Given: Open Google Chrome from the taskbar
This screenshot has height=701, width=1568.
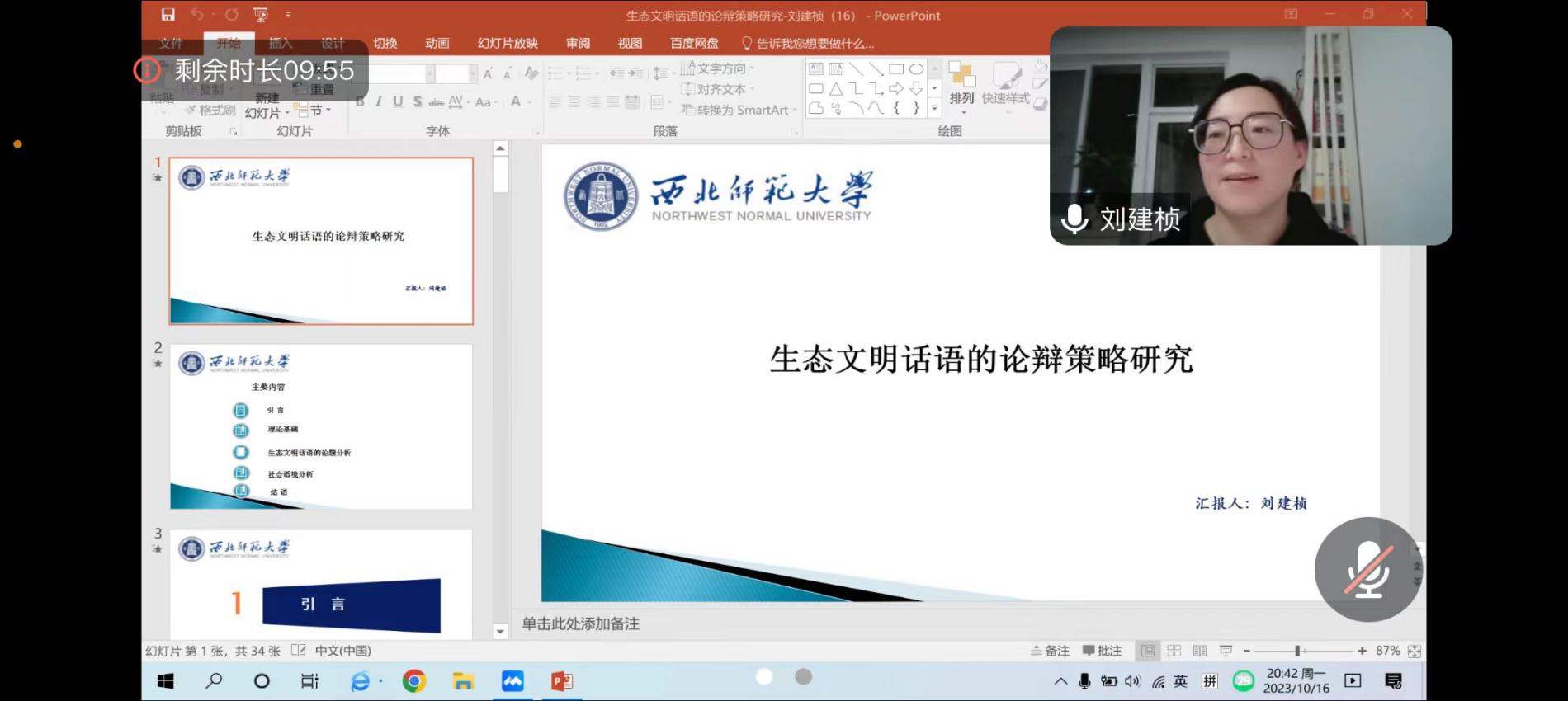Looking at the screenshot, I should 414,681.
